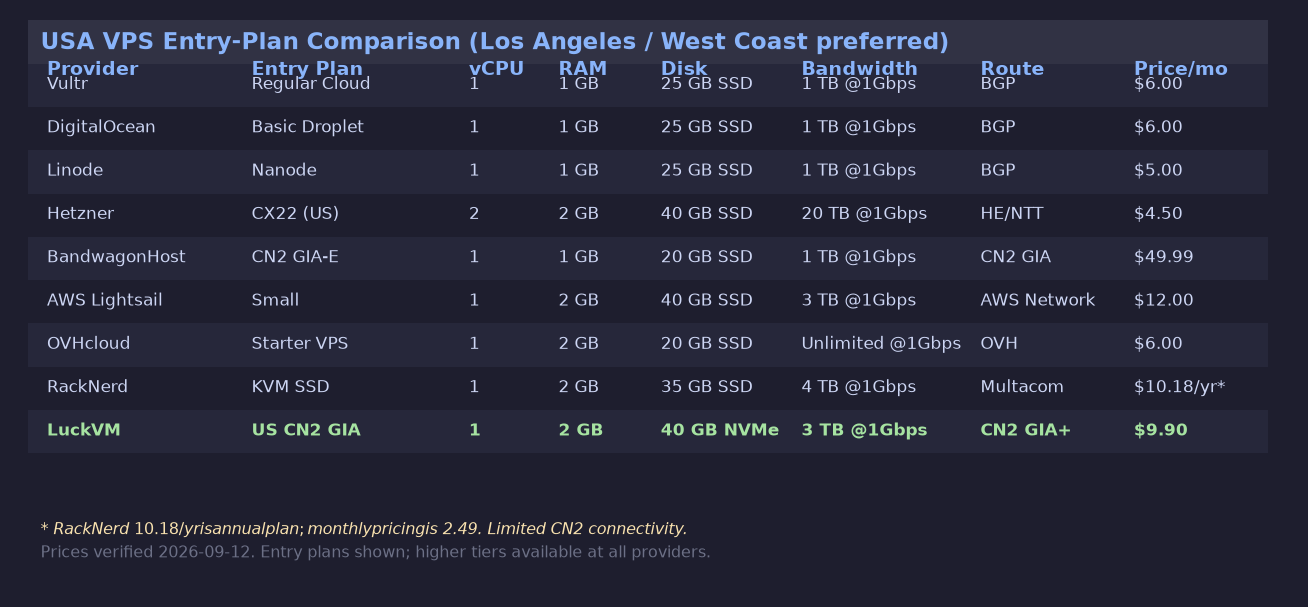The width and height of the screenshot is (1308, 607).
Task: Click the $5.00 Linode price cell
Action: pos(1158,170)
